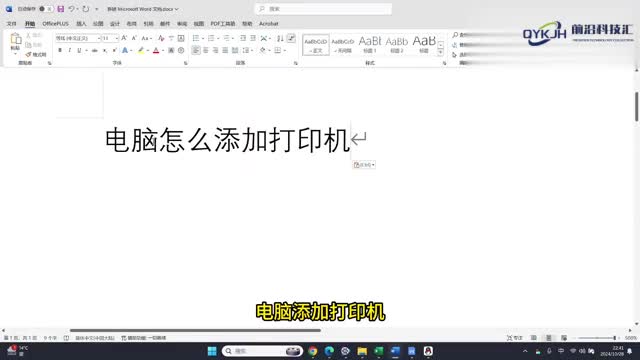Screen dimensions: 640x360
Task: Click the Shading paint bucket icon
Action: [263, 50]
